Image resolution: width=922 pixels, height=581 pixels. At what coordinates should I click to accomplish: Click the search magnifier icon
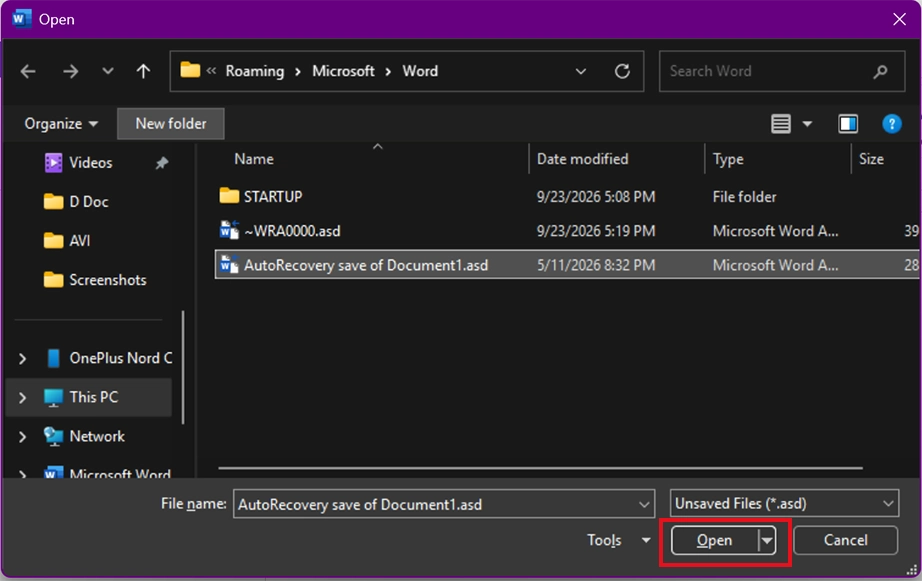pyautogui.click(x=880, y=72)
